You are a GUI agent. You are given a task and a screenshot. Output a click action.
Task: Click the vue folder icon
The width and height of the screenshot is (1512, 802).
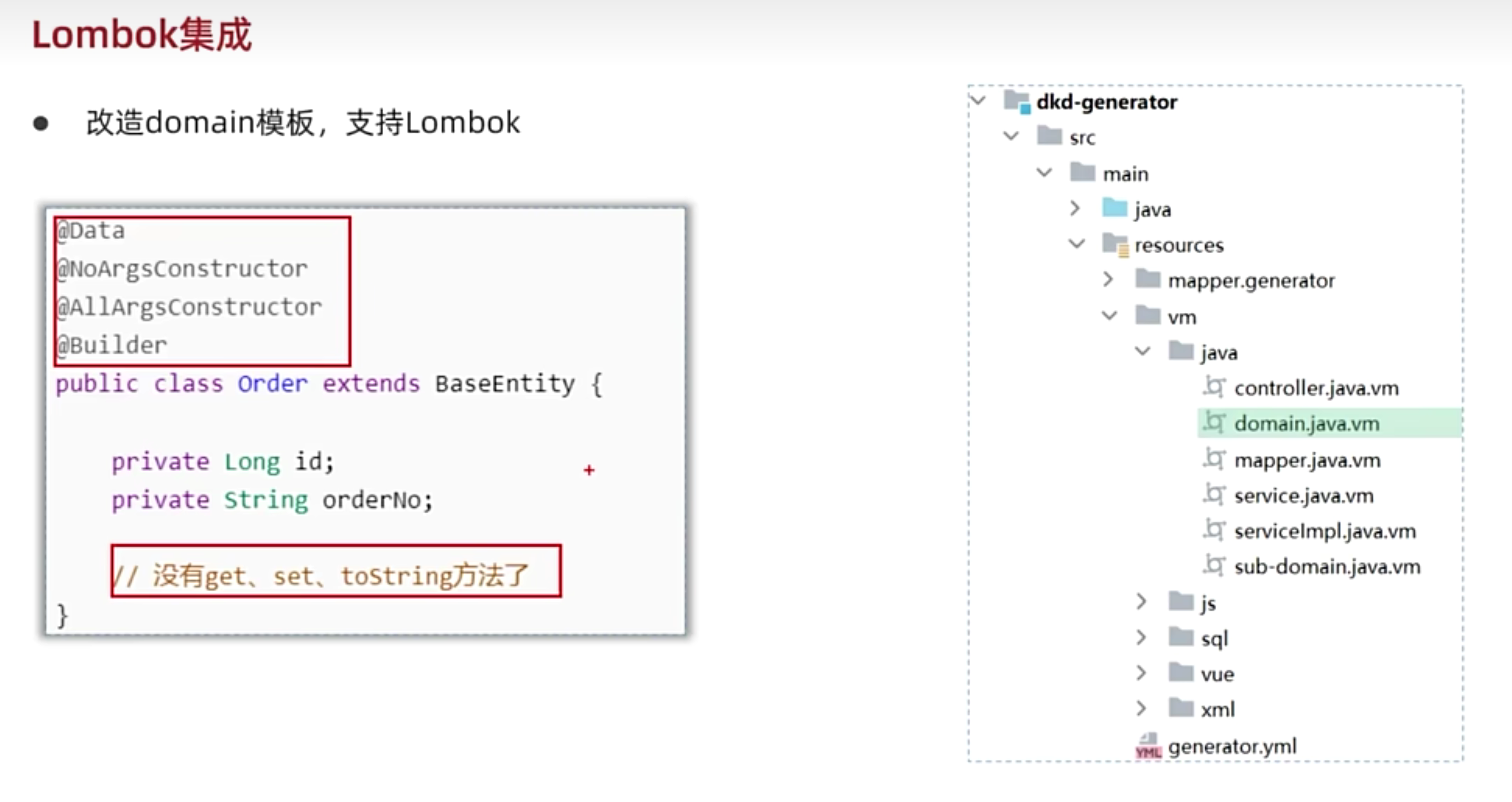1181,673
